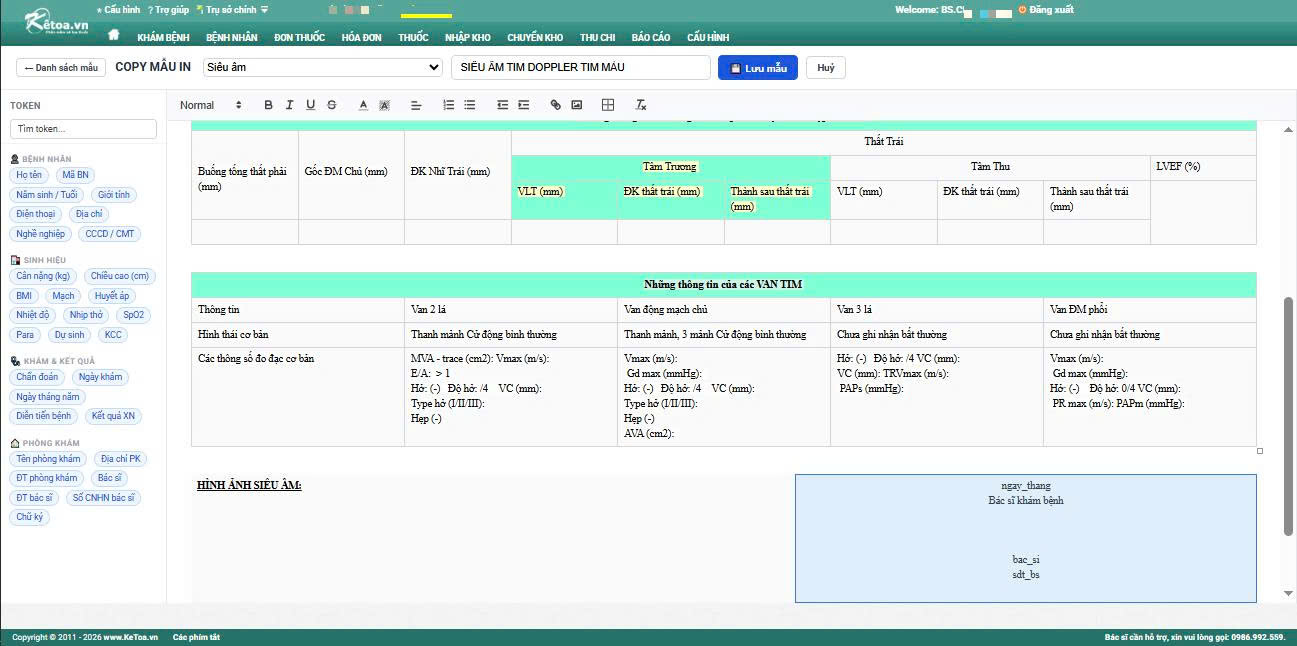Click the home icon in navigation bar
The height and width of the screenshot is (646, 1297).
[114, 36]
